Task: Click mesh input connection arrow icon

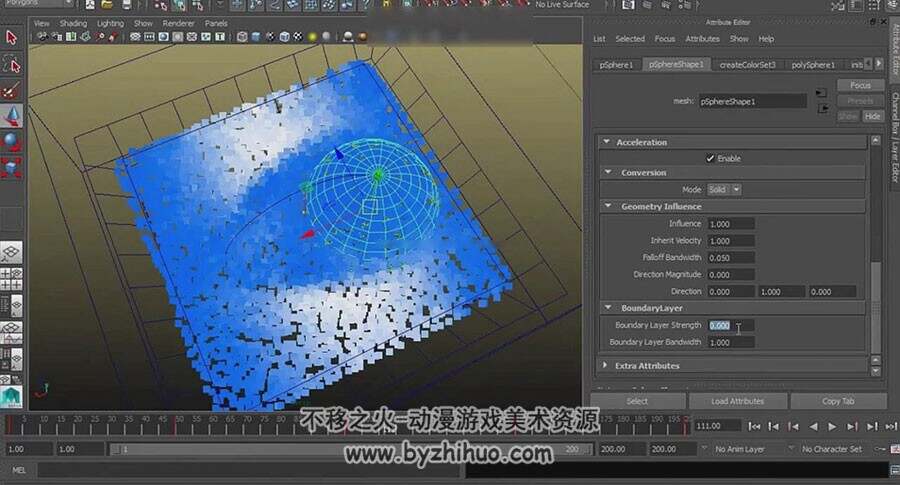Action: tap(821, 93)
